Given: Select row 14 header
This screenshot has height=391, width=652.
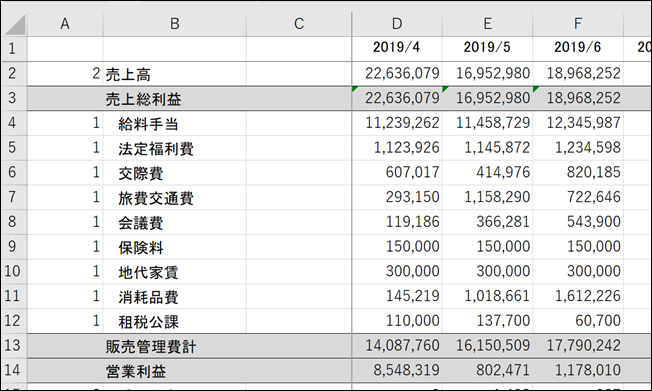Looking at the screenshot, I should [13, 370].
